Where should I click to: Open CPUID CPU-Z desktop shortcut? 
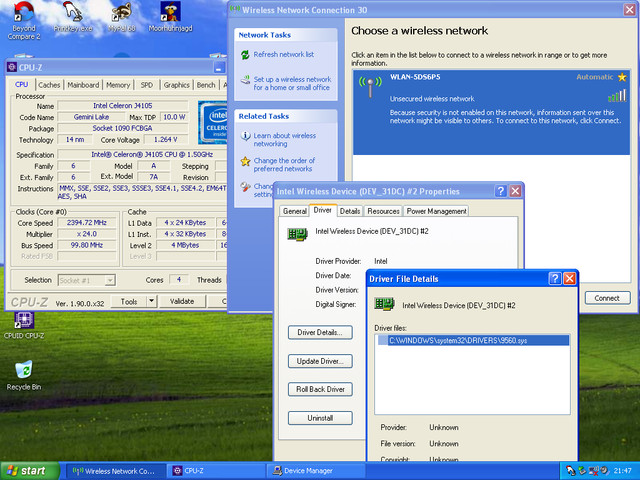coord(24,325)
